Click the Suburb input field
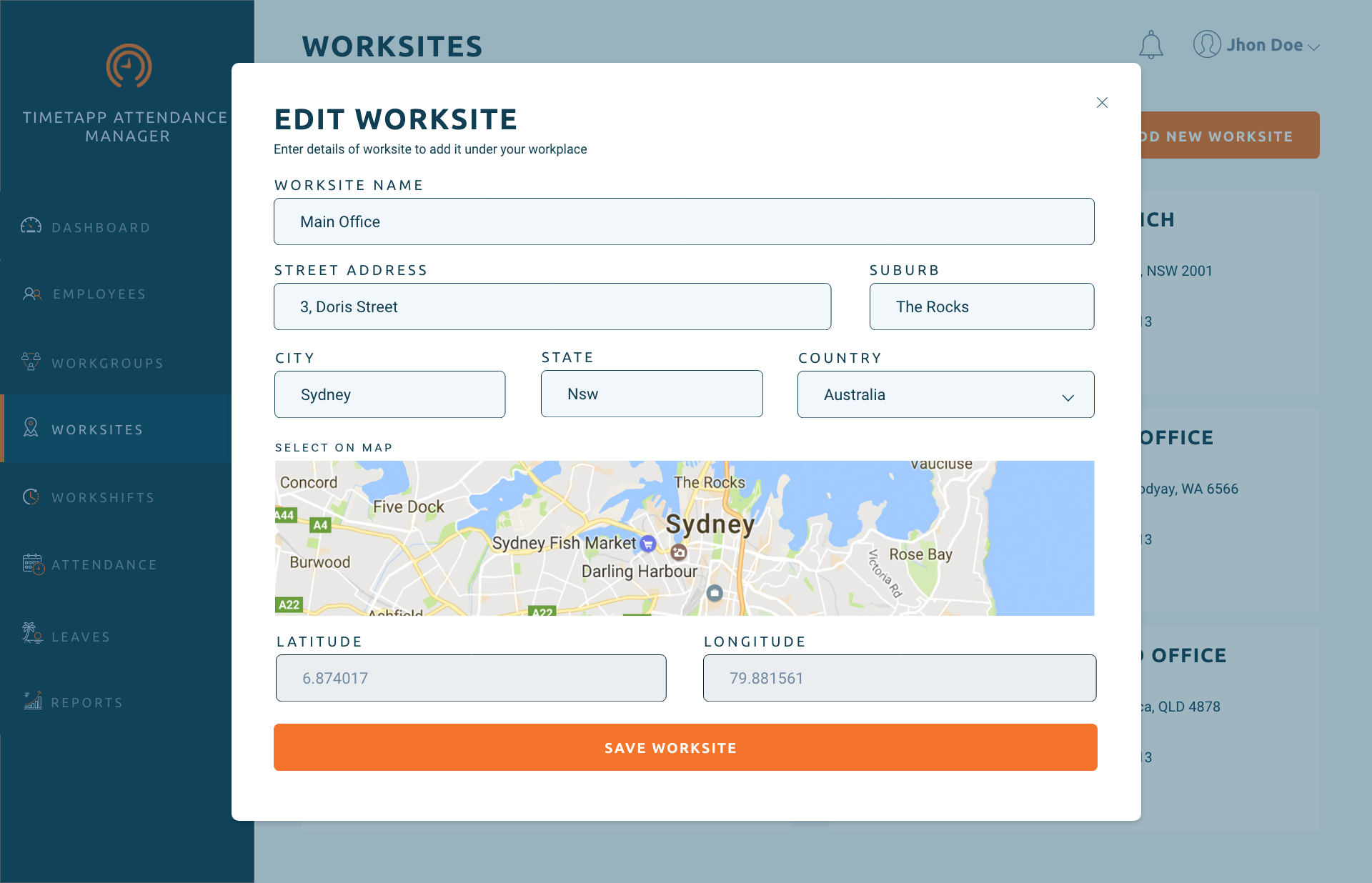The image size is (1372, 883). tap(982, 306)
